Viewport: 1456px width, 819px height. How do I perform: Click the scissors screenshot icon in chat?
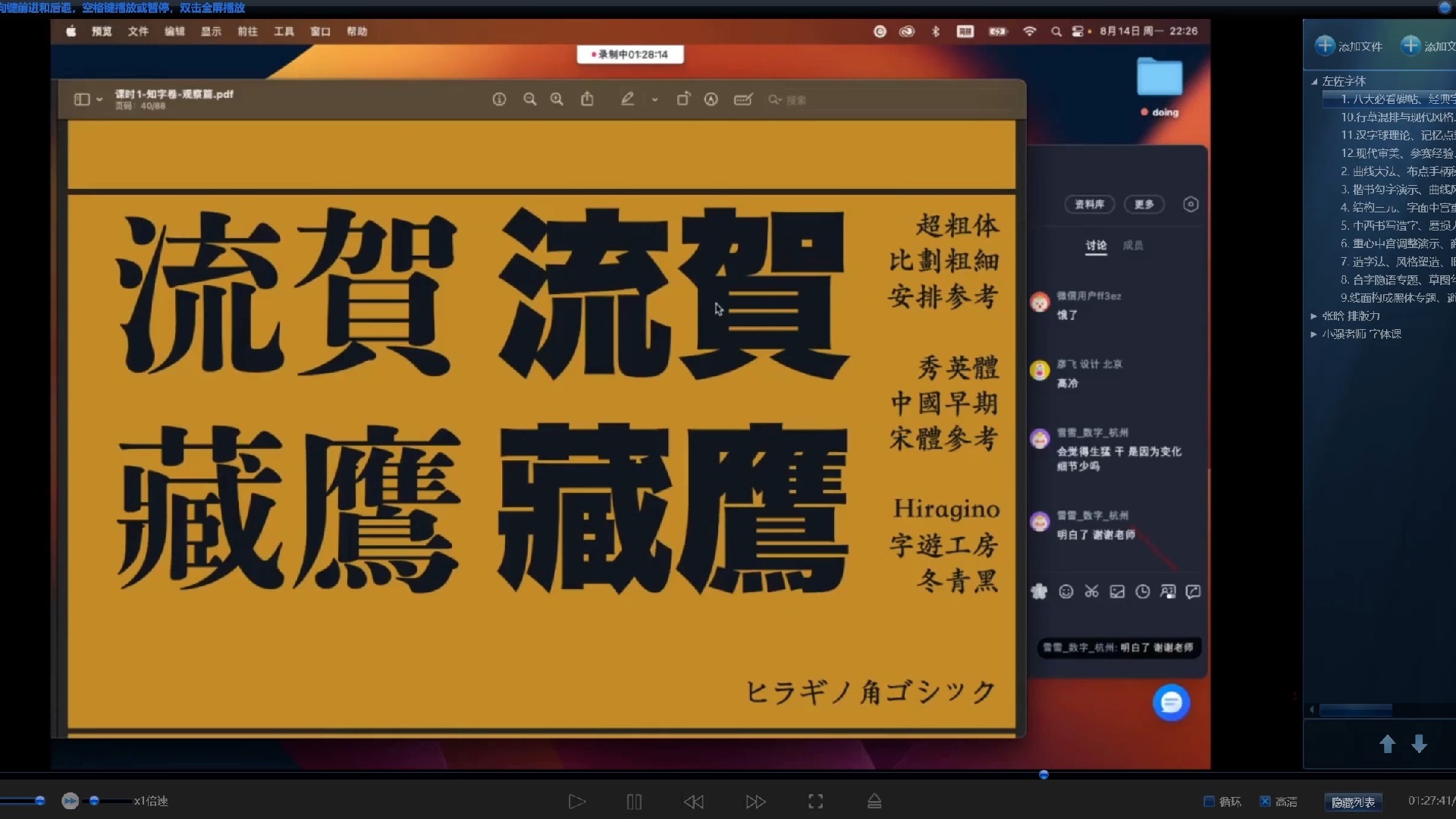coord(1091,591)
